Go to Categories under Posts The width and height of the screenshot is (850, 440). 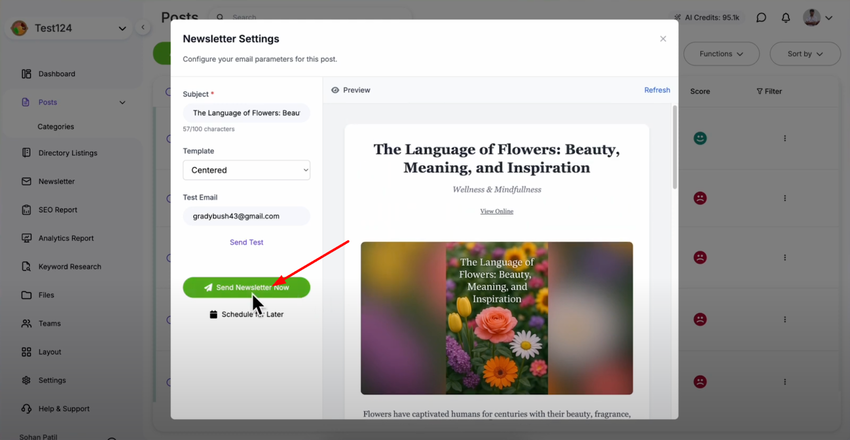pyautogui.click(x=56, y=127)
